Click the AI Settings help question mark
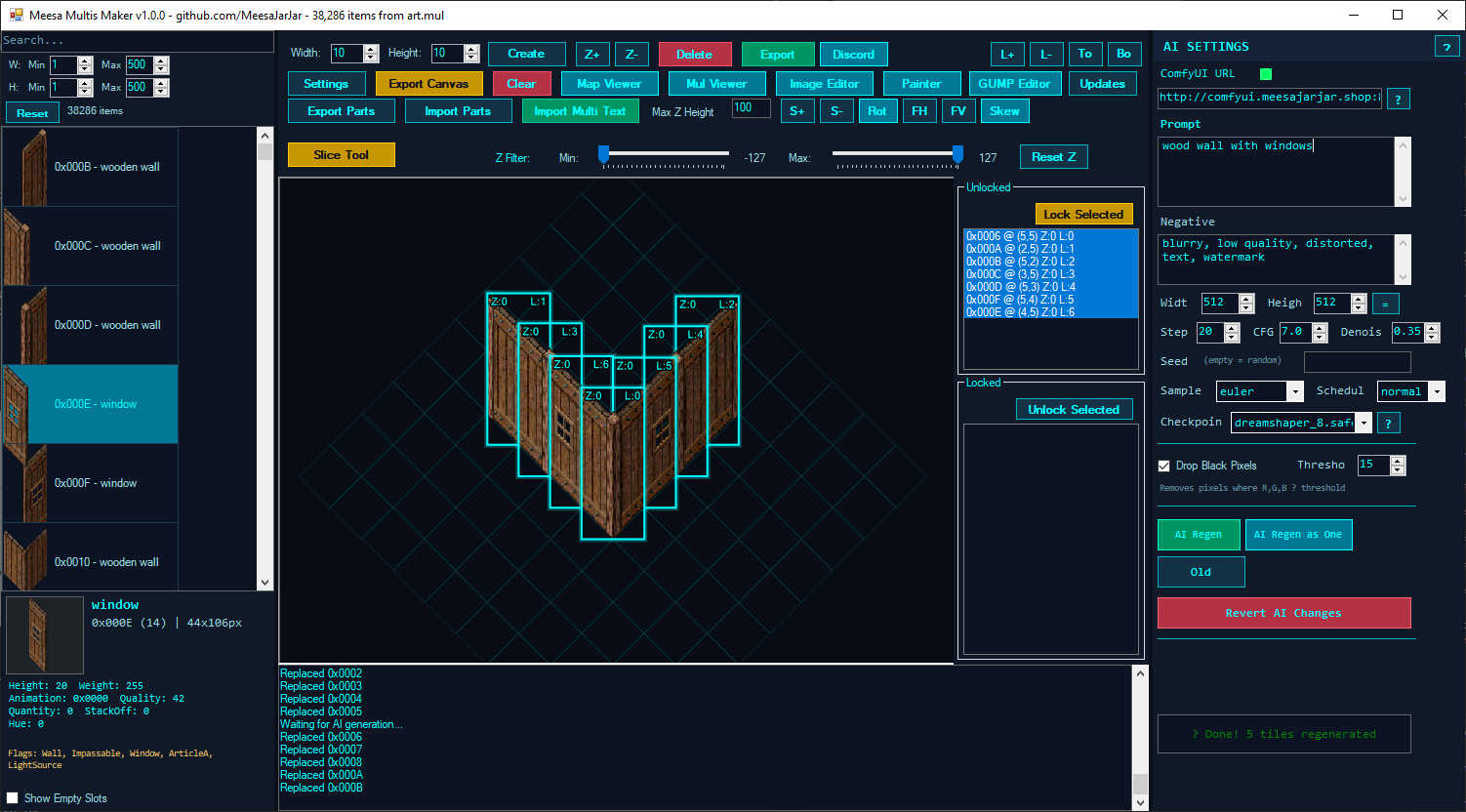 coord(1446,47)
